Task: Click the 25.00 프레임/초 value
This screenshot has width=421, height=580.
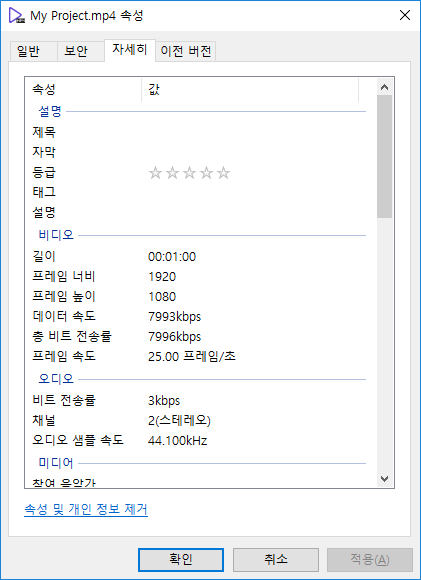Action: pos(192,357)
